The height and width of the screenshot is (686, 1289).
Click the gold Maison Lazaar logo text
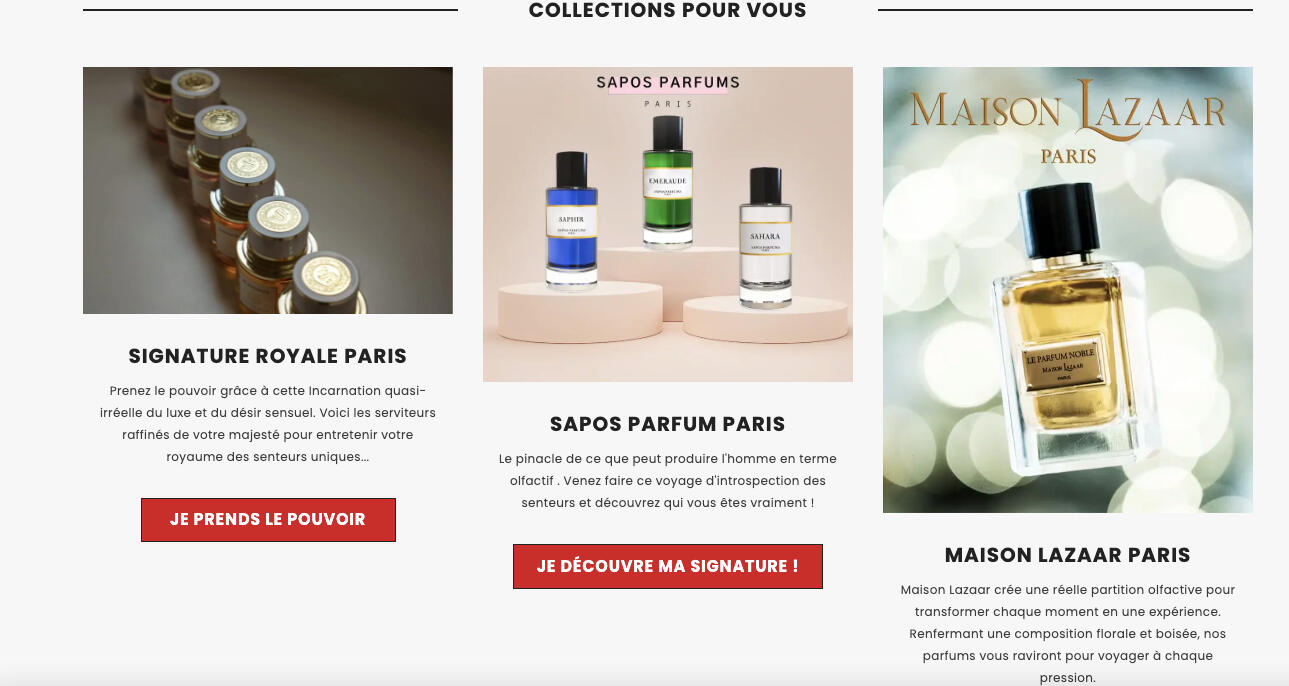(1068, 109)
